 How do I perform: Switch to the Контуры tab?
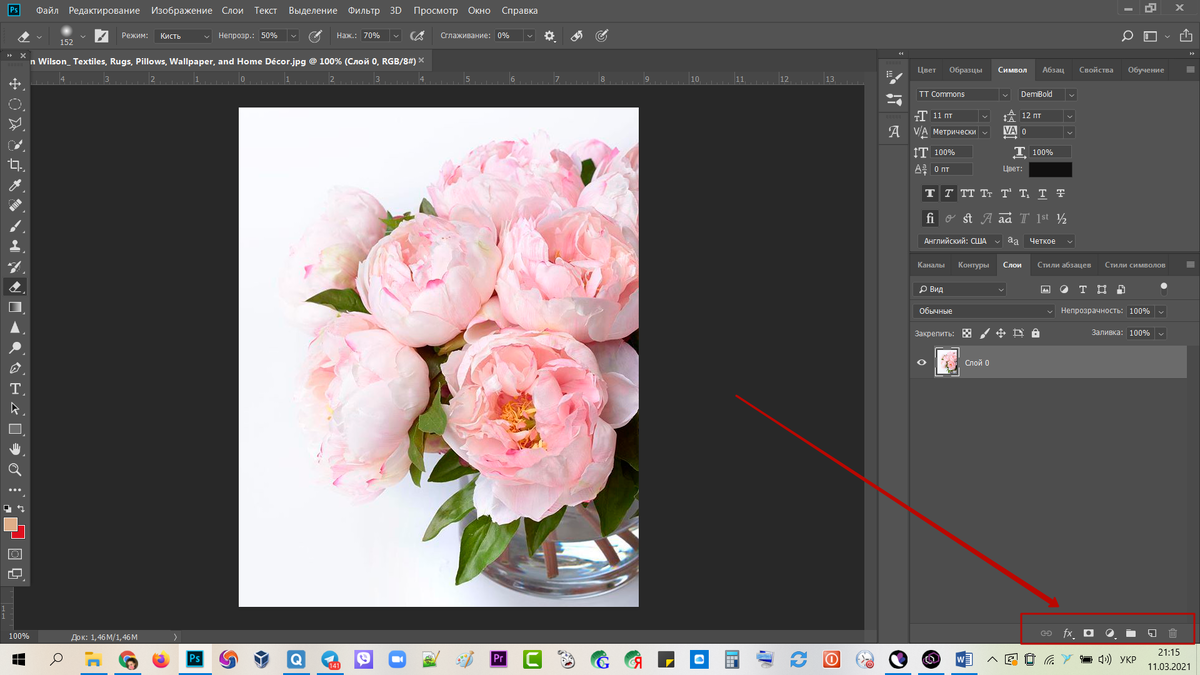pos(973,265)
